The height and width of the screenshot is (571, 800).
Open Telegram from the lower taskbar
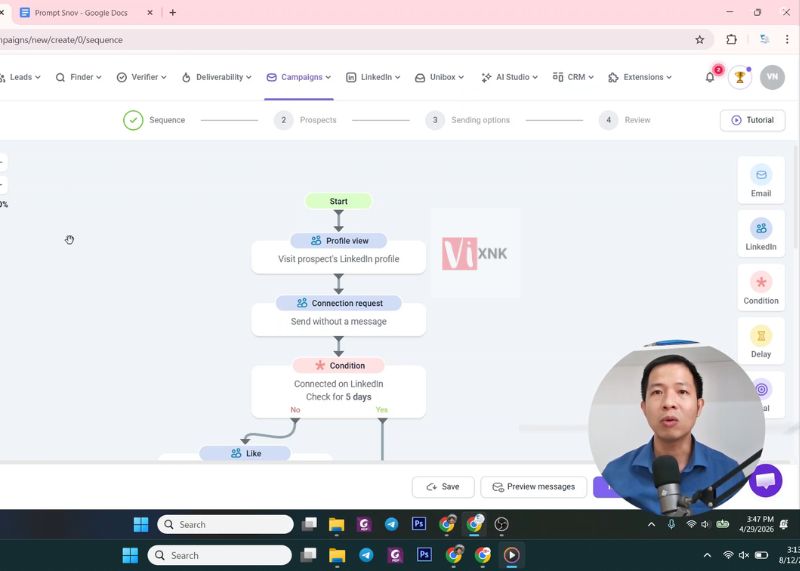pyautogui.click(x=366, y=555)
